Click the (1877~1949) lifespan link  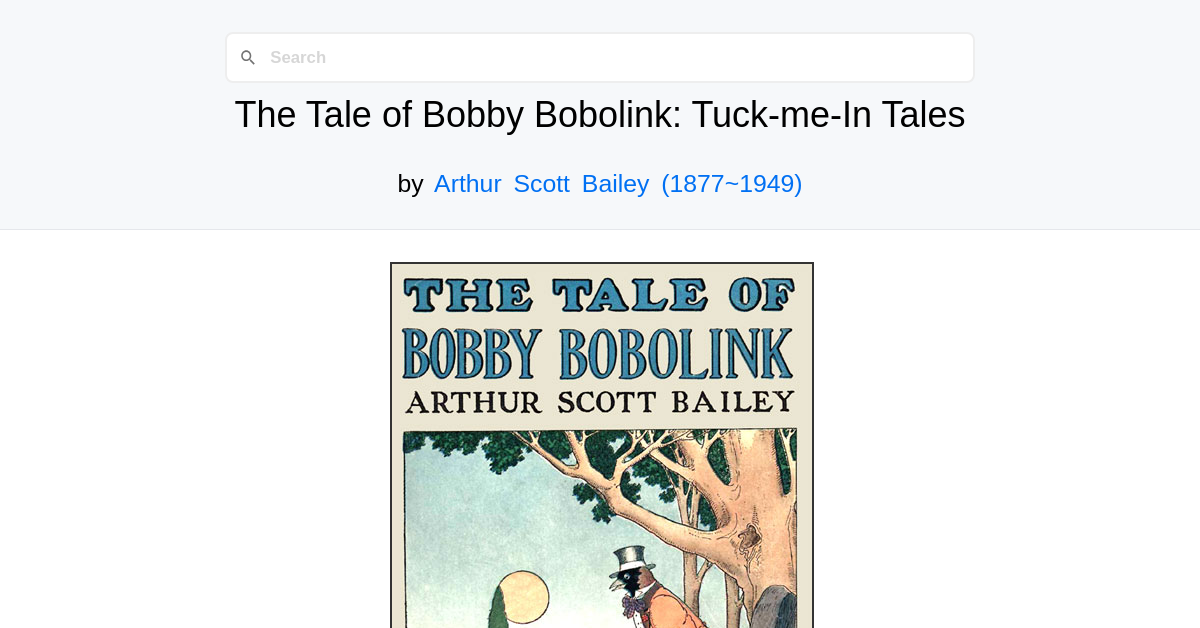click(731, 184)
